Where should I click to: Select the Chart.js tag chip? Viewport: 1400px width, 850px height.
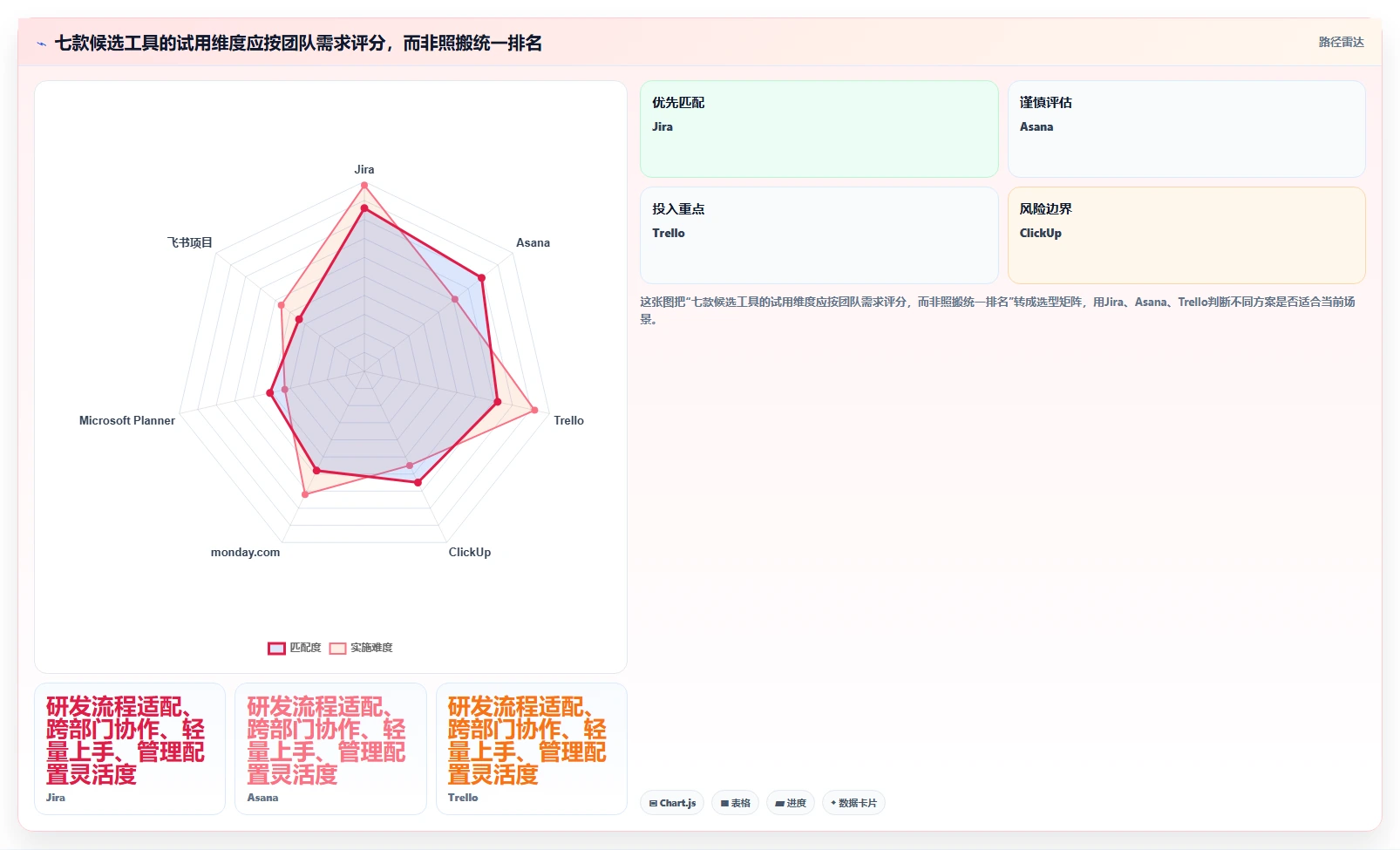tap(672, 803)
